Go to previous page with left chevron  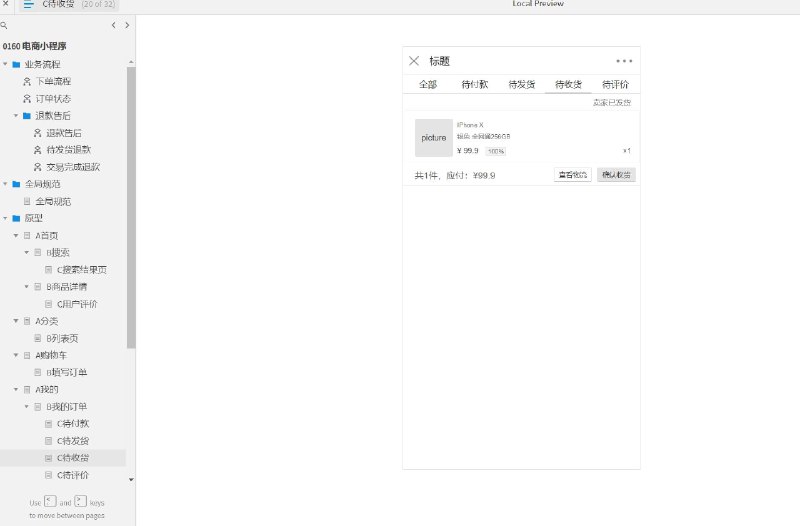(113, 25)
